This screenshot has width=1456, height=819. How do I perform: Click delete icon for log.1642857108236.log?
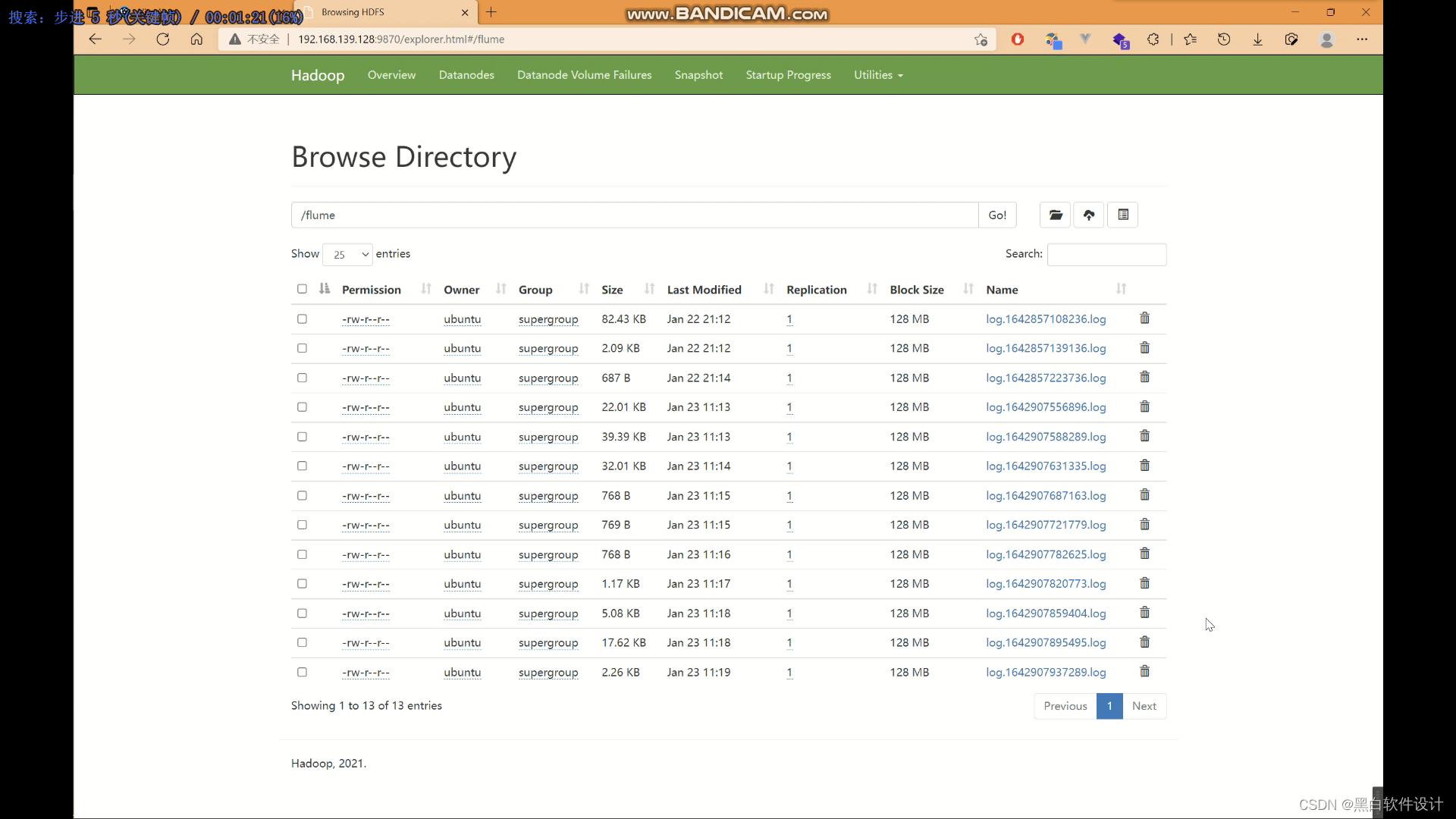click(1145, 318)
